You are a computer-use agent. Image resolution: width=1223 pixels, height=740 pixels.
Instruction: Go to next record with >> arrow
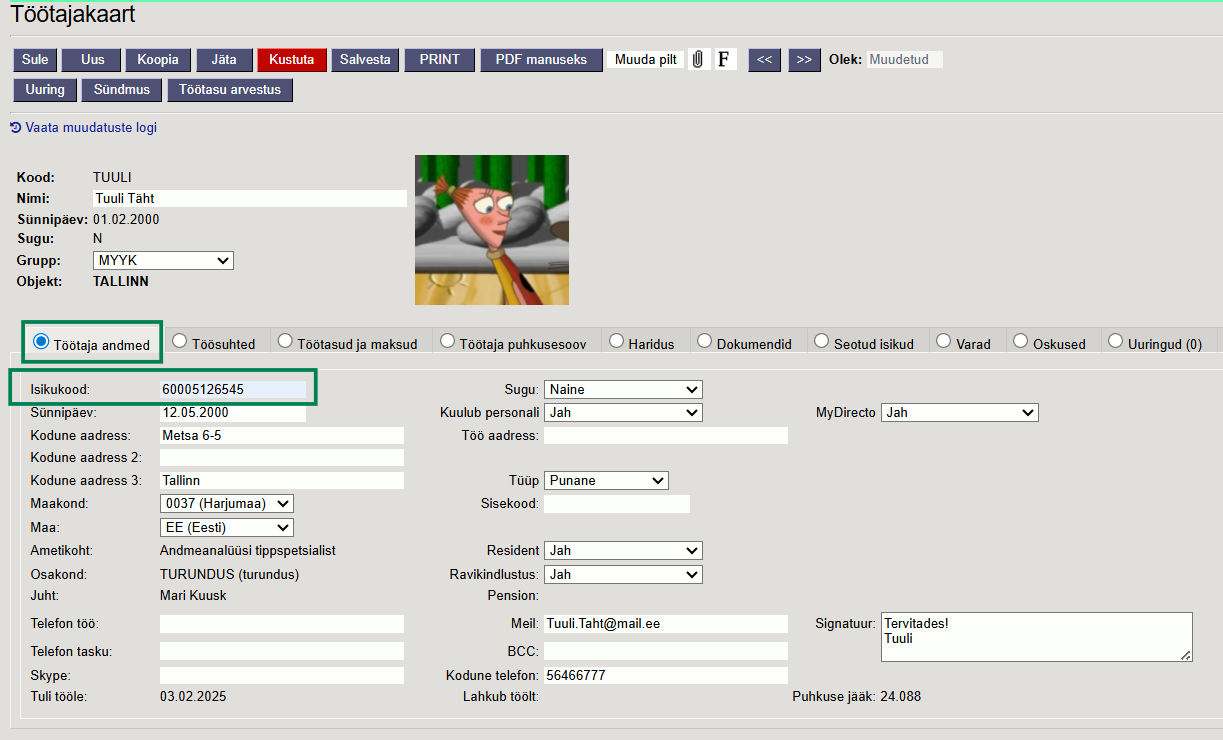coord(804,60)
